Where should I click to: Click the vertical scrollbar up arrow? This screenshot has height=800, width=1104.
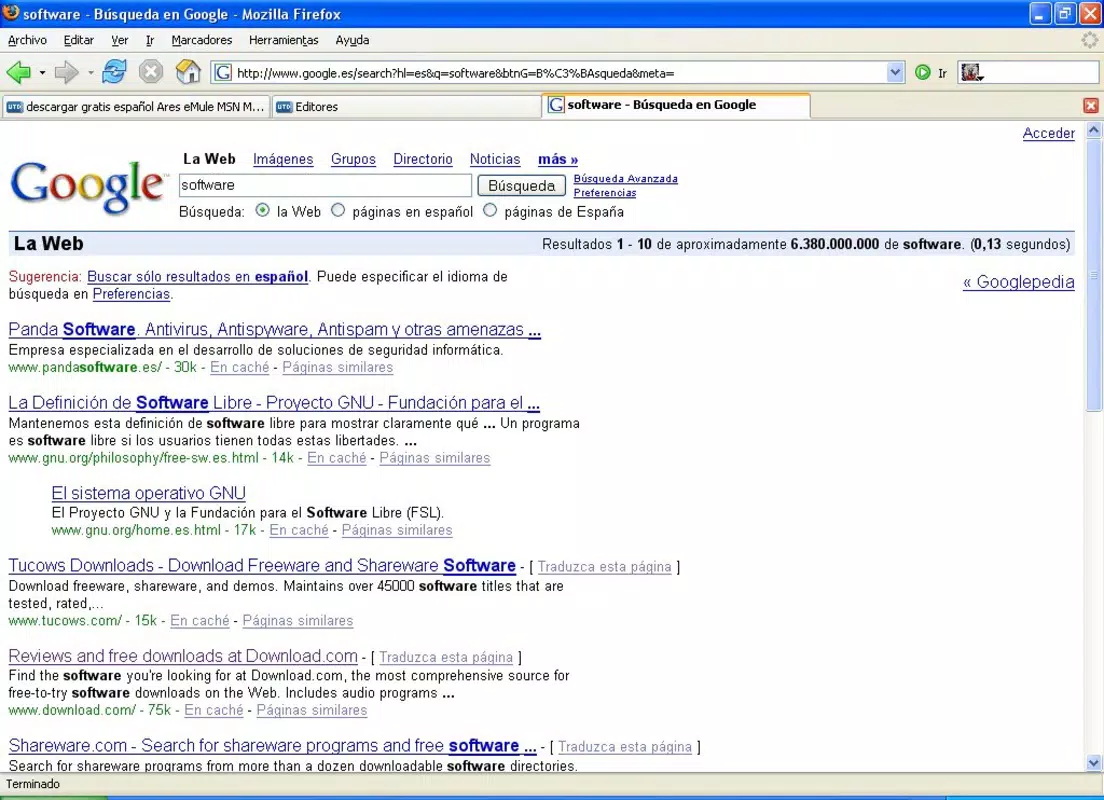pyautogui.click(x=1093, y=130)
